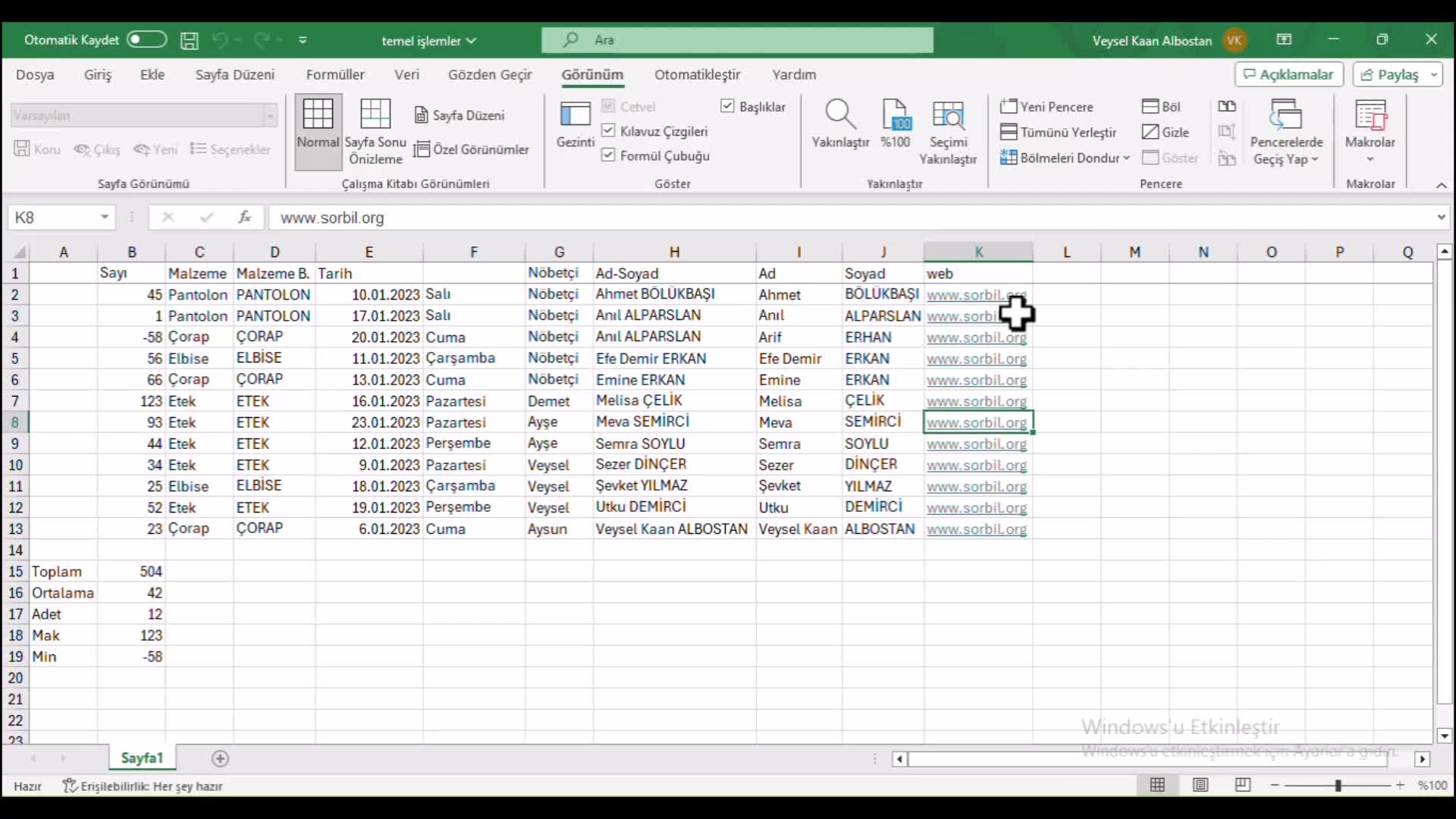The width and height of the screenshot is (1456, 819).
Task: Click the Select All corner triangle
Action: pyautogui.click(x=20, y=252)
